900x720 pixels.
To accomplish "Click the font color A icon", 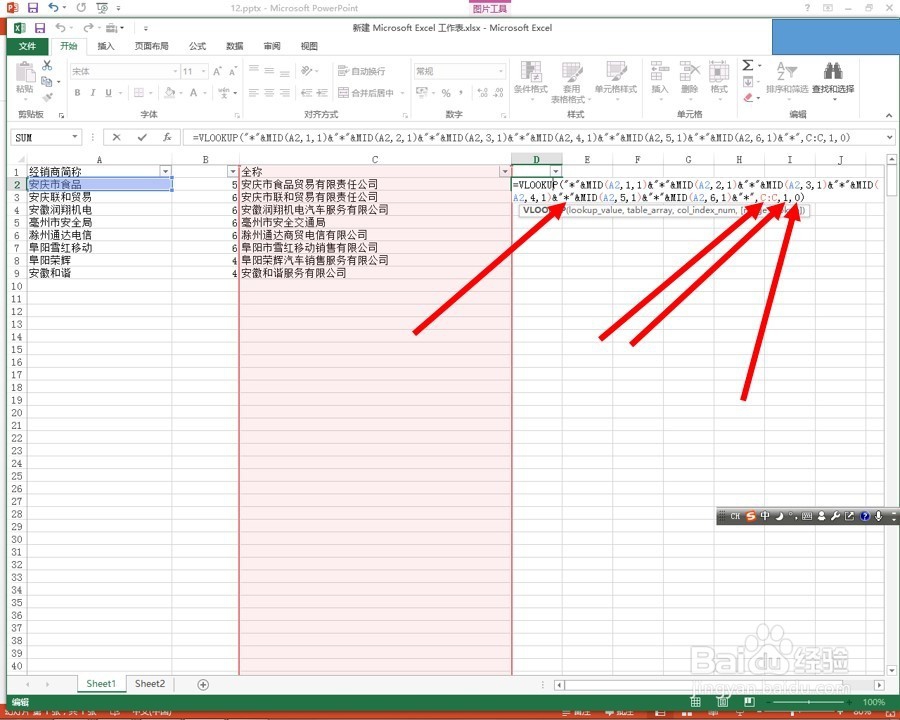I will click(193, 92).
